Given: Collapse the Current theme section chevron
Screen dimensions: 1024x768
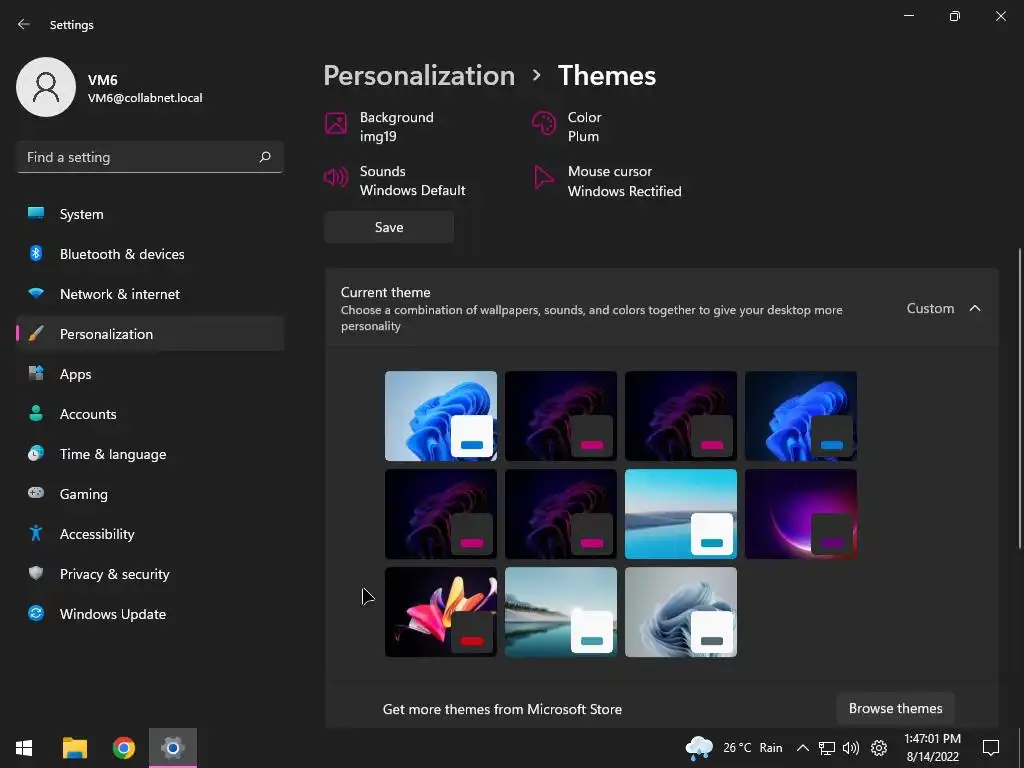Looking at the screenshot, I should (x=975, y=308).
